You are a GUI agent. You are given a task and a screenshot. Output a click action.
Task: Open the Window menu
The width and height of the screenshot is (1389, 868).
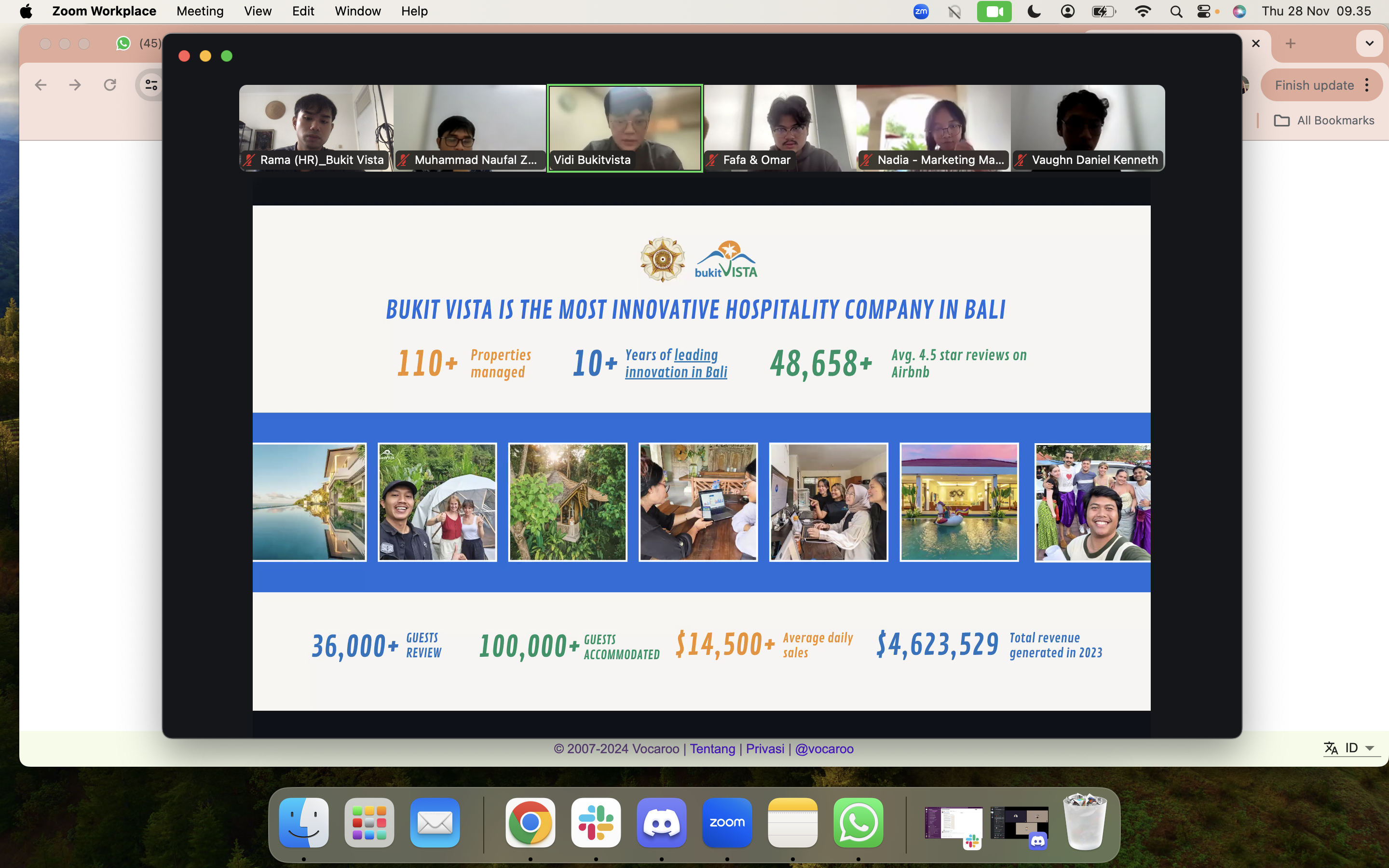tap(357, 12)
